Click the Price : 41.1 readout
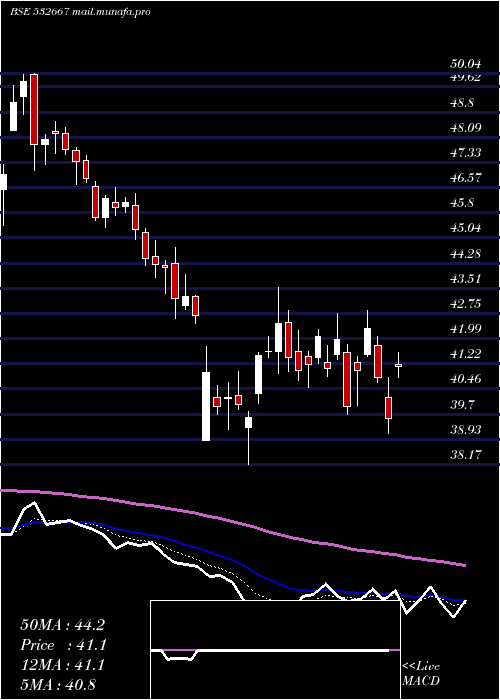 (62, 645)
